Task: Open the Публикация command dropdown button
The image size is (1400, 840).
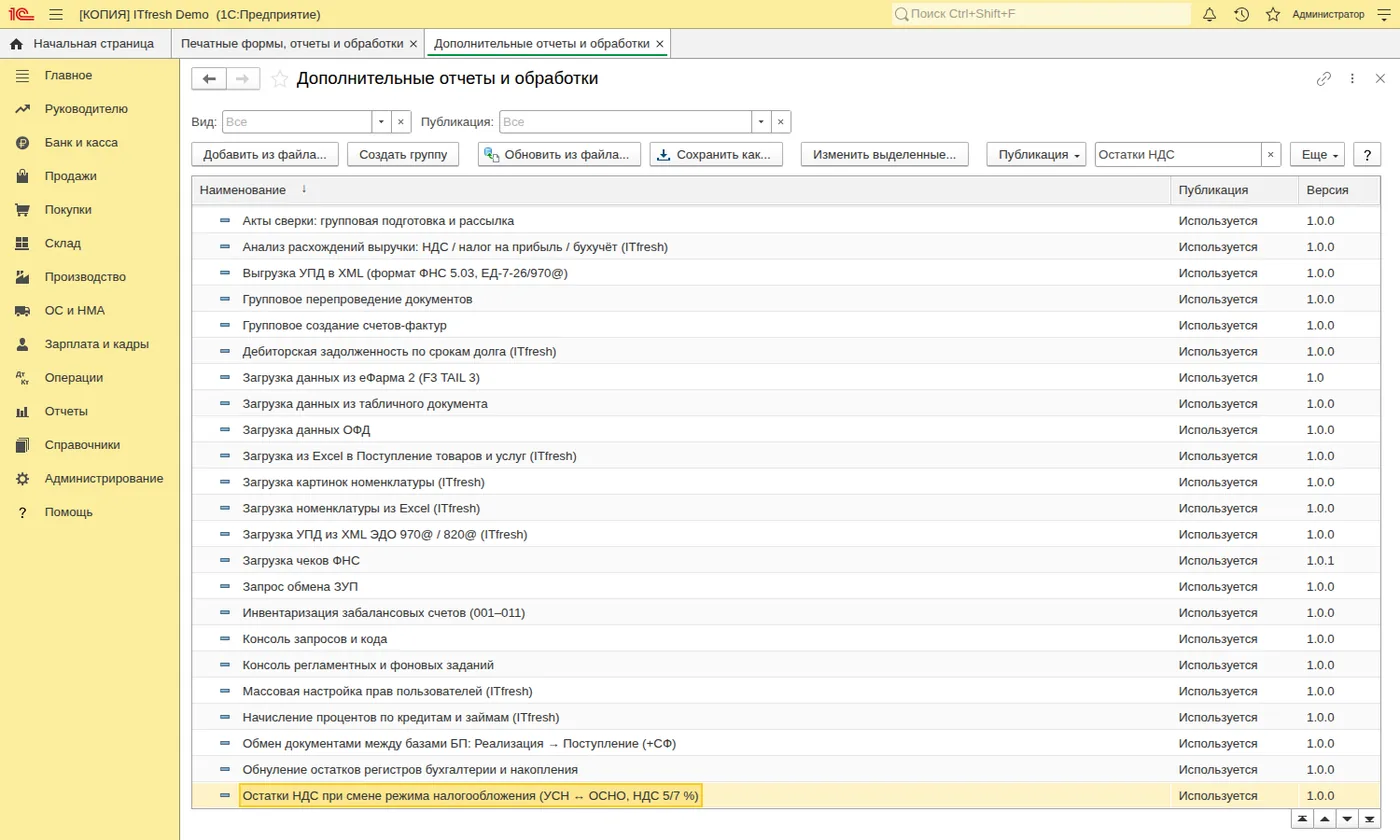Action: (1036, 155)
